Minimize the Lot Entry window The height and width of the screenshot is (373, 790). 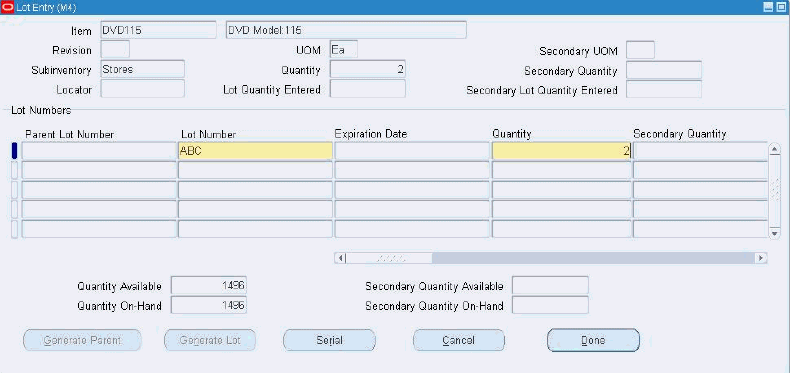tap(768, 7)
